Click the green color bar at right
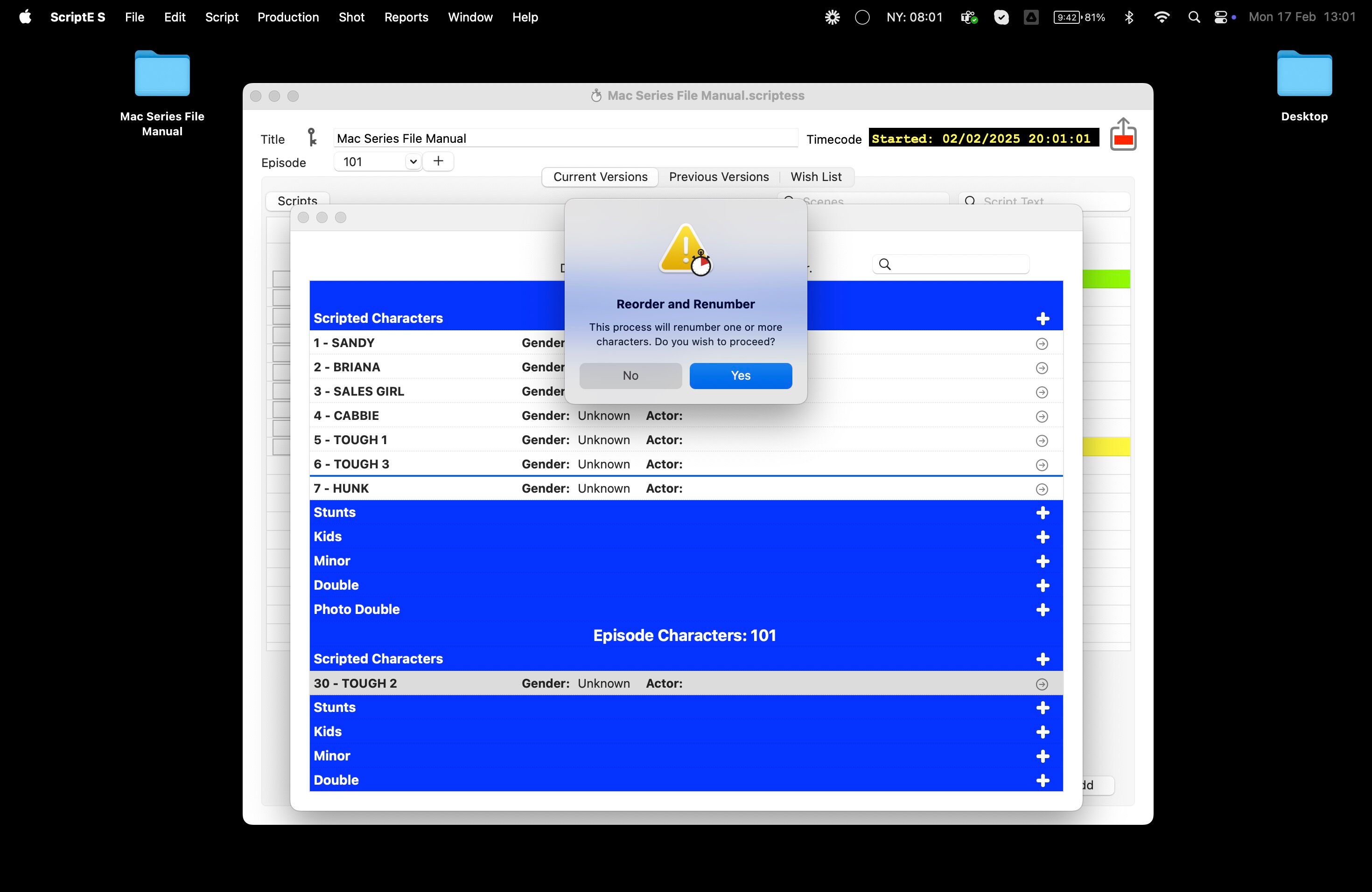Image resolution: width=1372 pixels, height=892 pixels. [x=1106, y=279]
